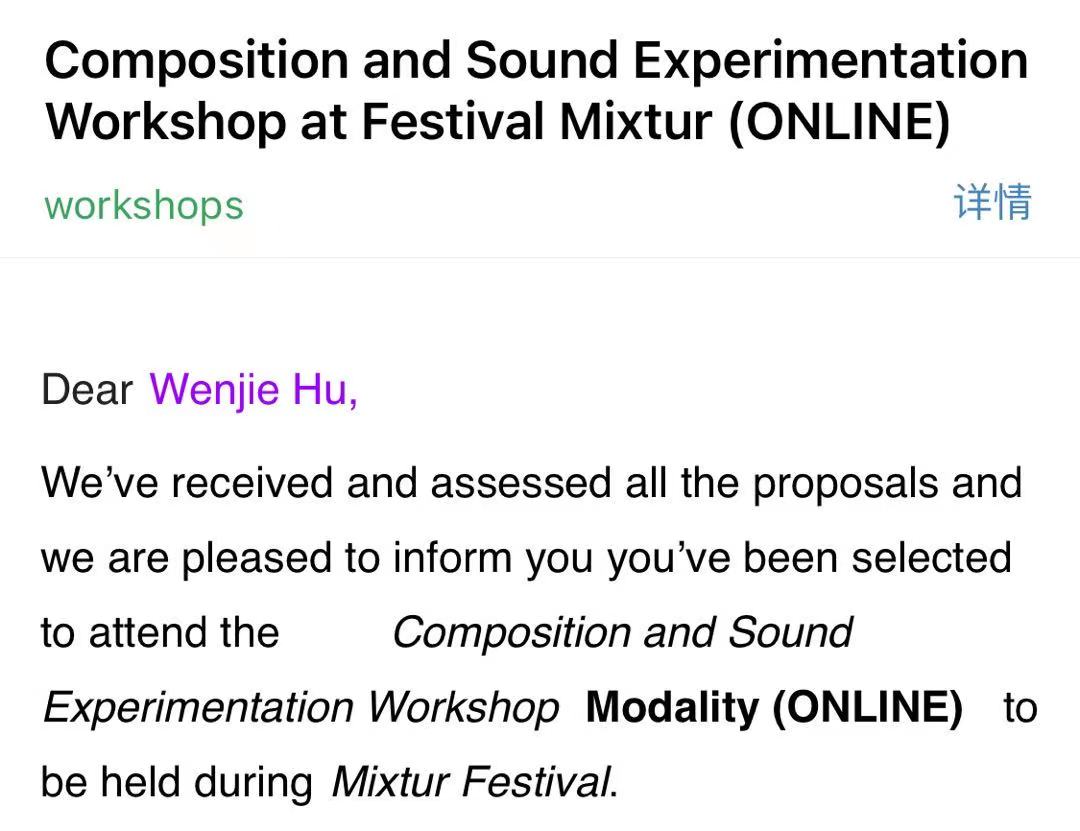Click the word selected in body

931,557
